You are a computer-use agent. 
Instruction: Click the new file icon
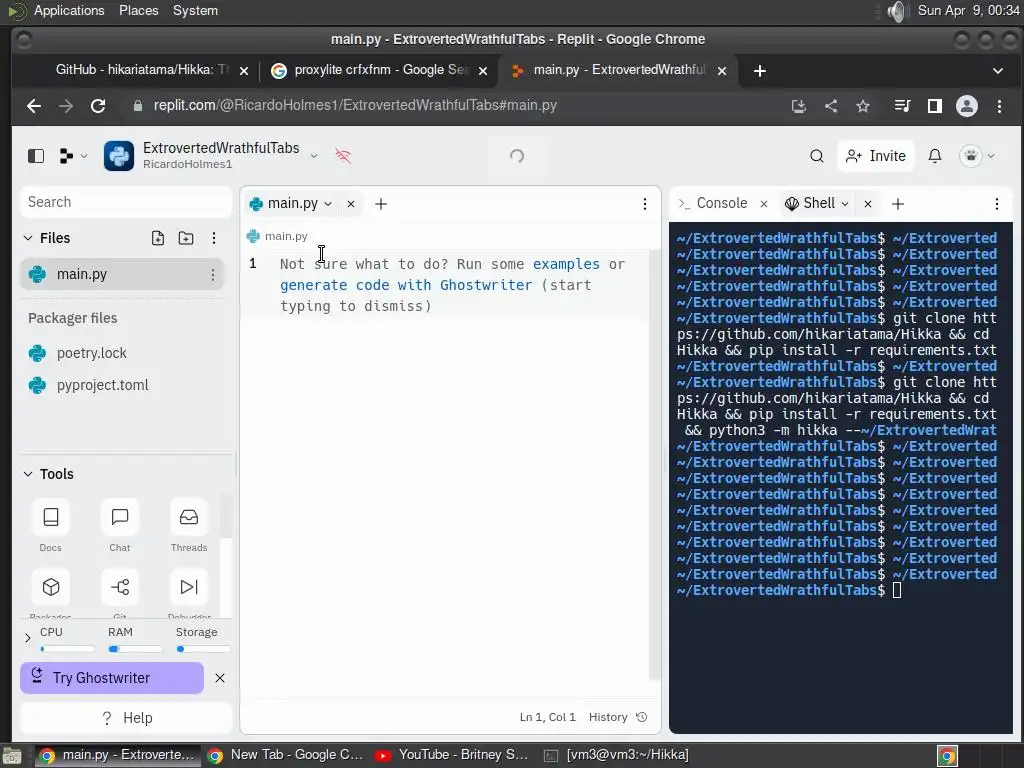pos(157,238)
